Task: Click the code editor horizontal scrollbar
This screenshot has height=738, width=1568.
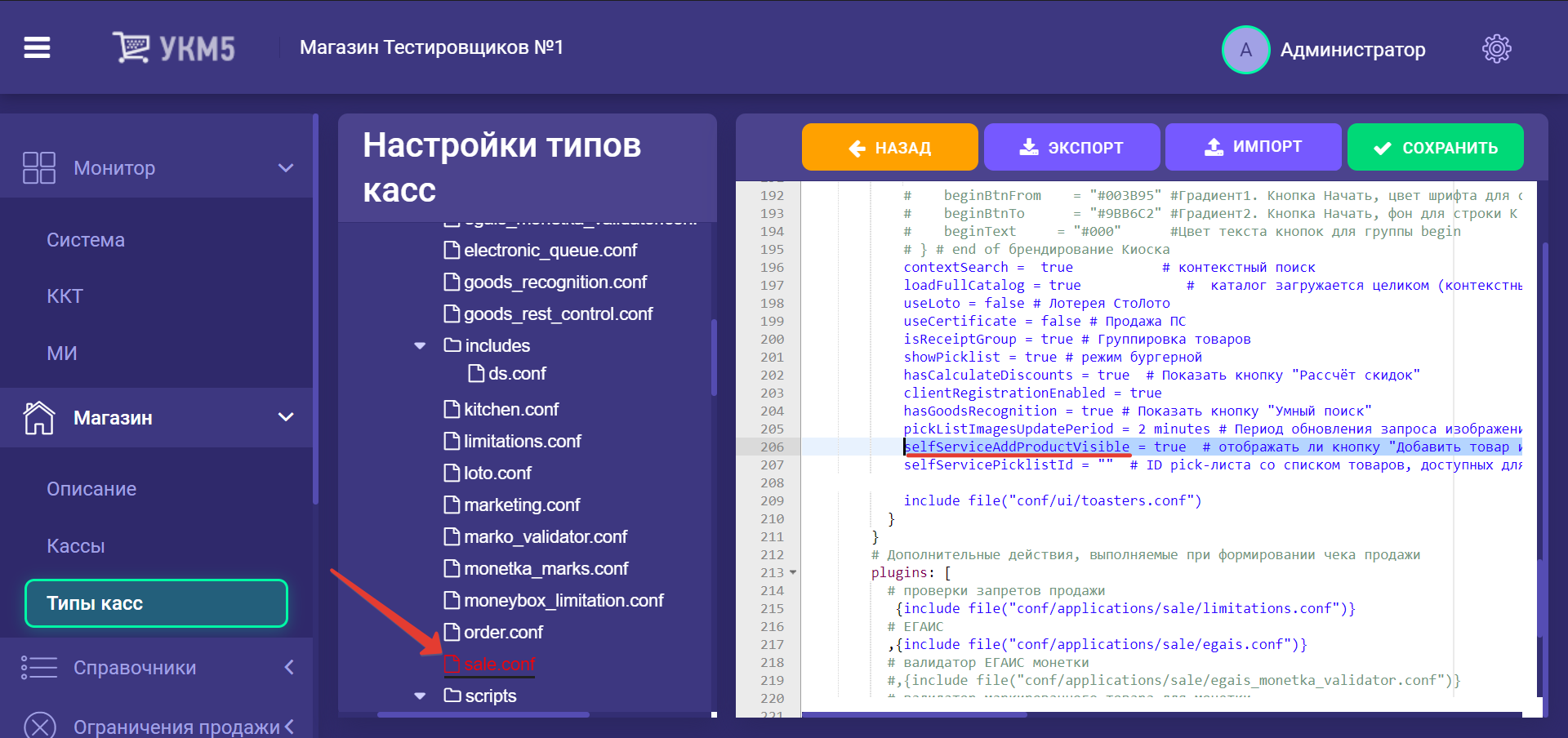Action: (914, 714)
